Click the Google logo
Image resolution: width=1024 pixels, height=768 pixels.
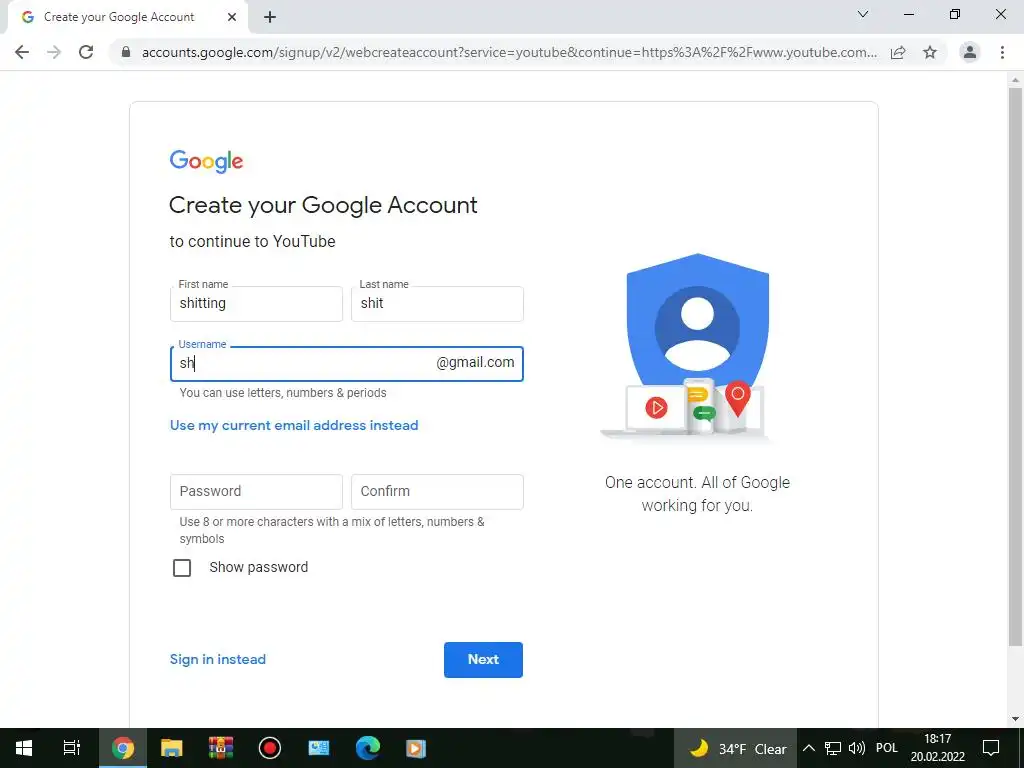point(206,161)
